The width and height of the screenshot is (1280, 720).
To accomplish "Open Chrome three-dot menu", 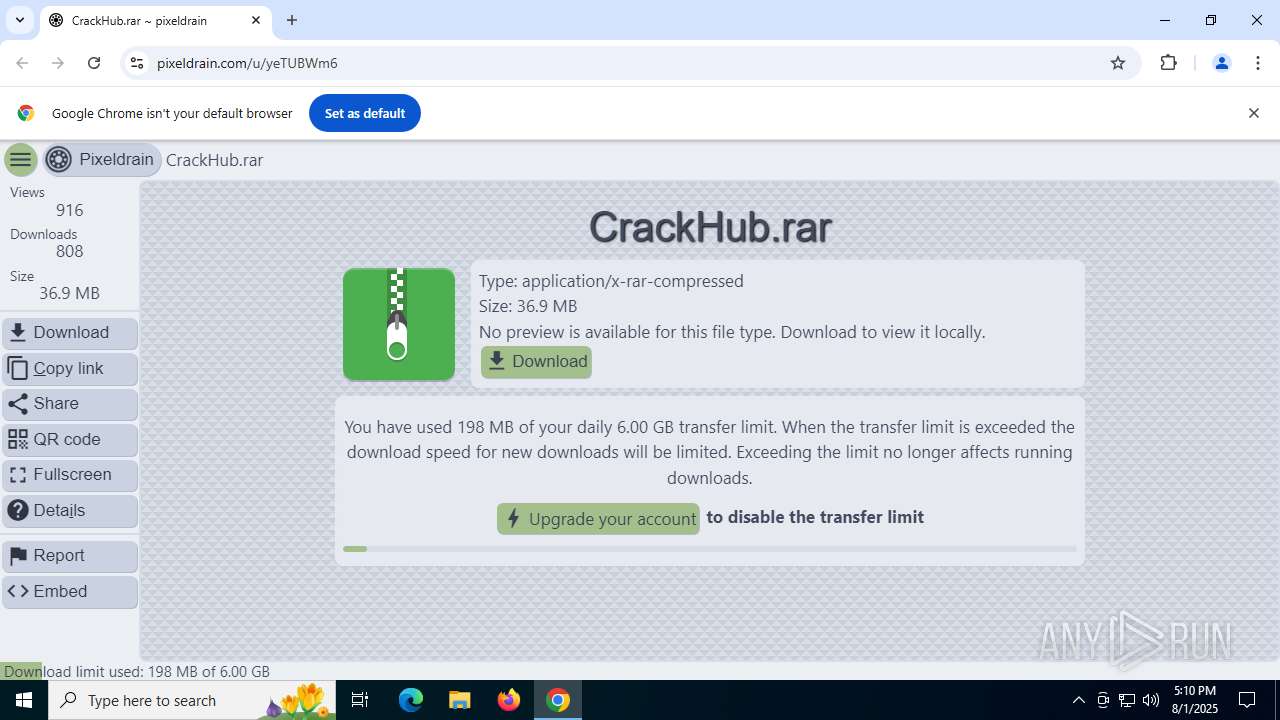I will (x=1258, y=63).
